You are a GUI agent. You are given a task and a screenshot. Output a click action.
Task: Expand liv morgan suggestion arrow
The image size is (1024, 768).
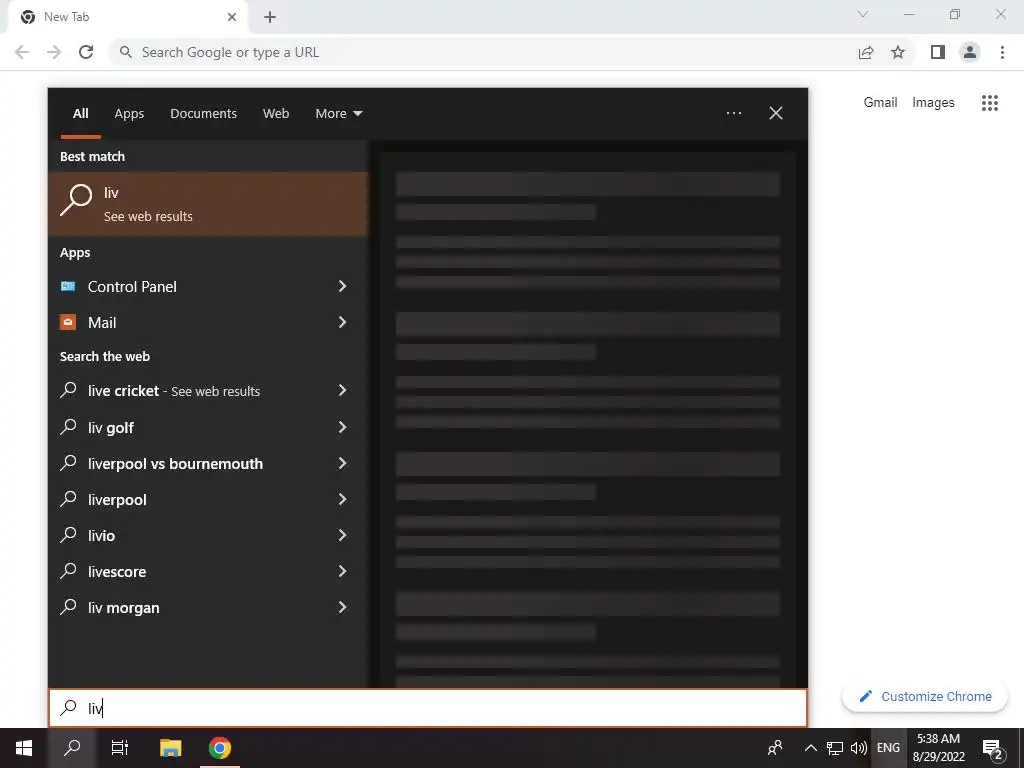click(x=342, y=607)
